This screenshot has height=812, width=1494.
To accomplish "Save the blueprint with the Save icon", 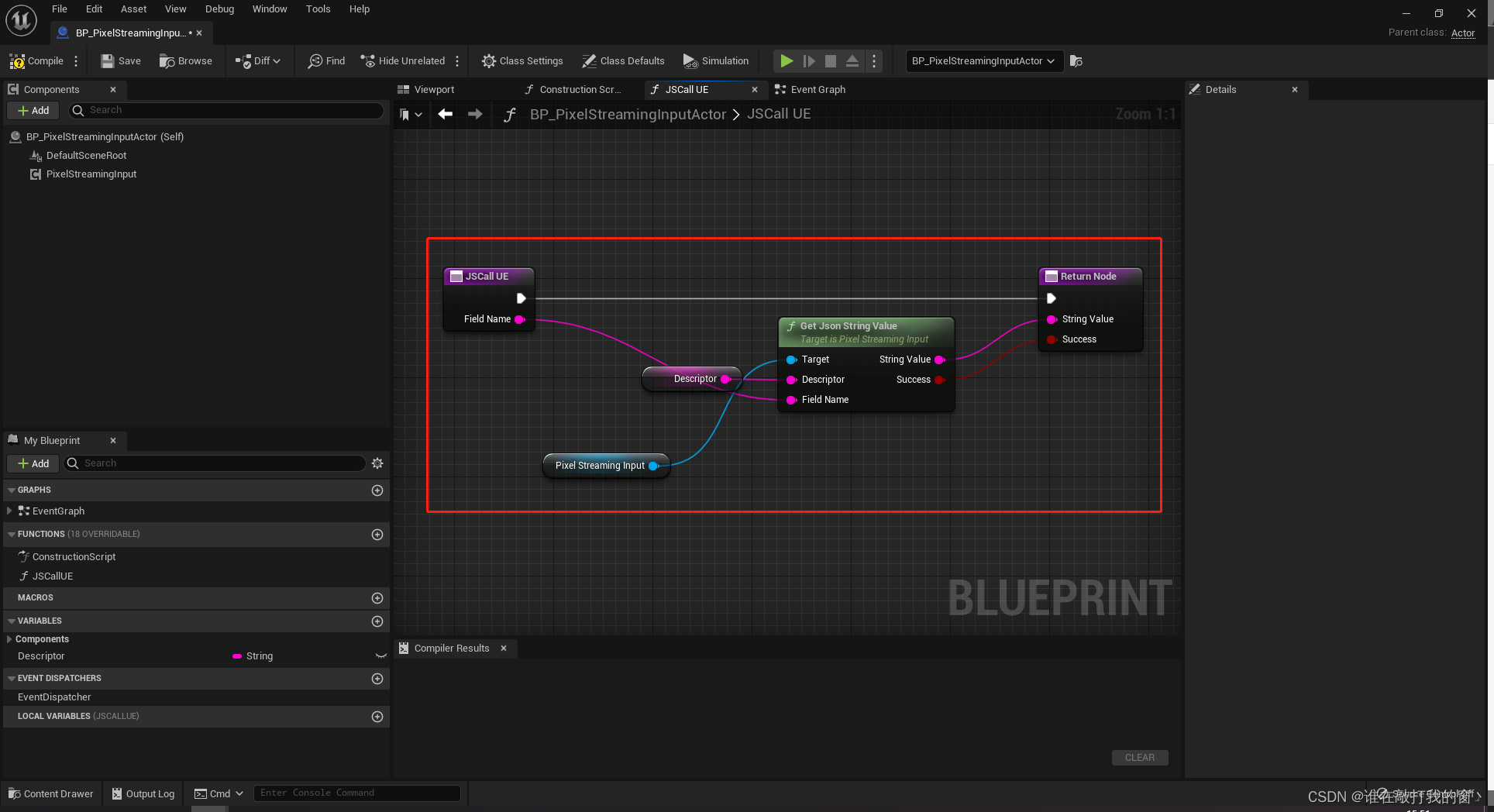I will (x=108, y=61).
